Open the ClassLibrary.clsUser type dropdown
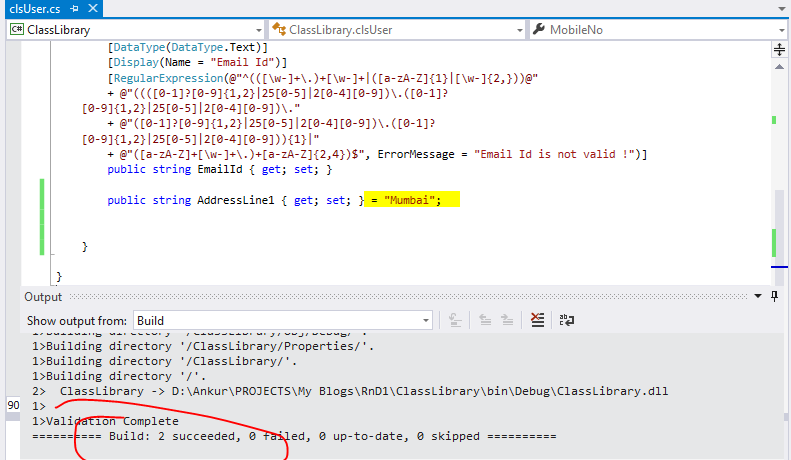This screenshot has height=460, width=791. pos(520,30)
